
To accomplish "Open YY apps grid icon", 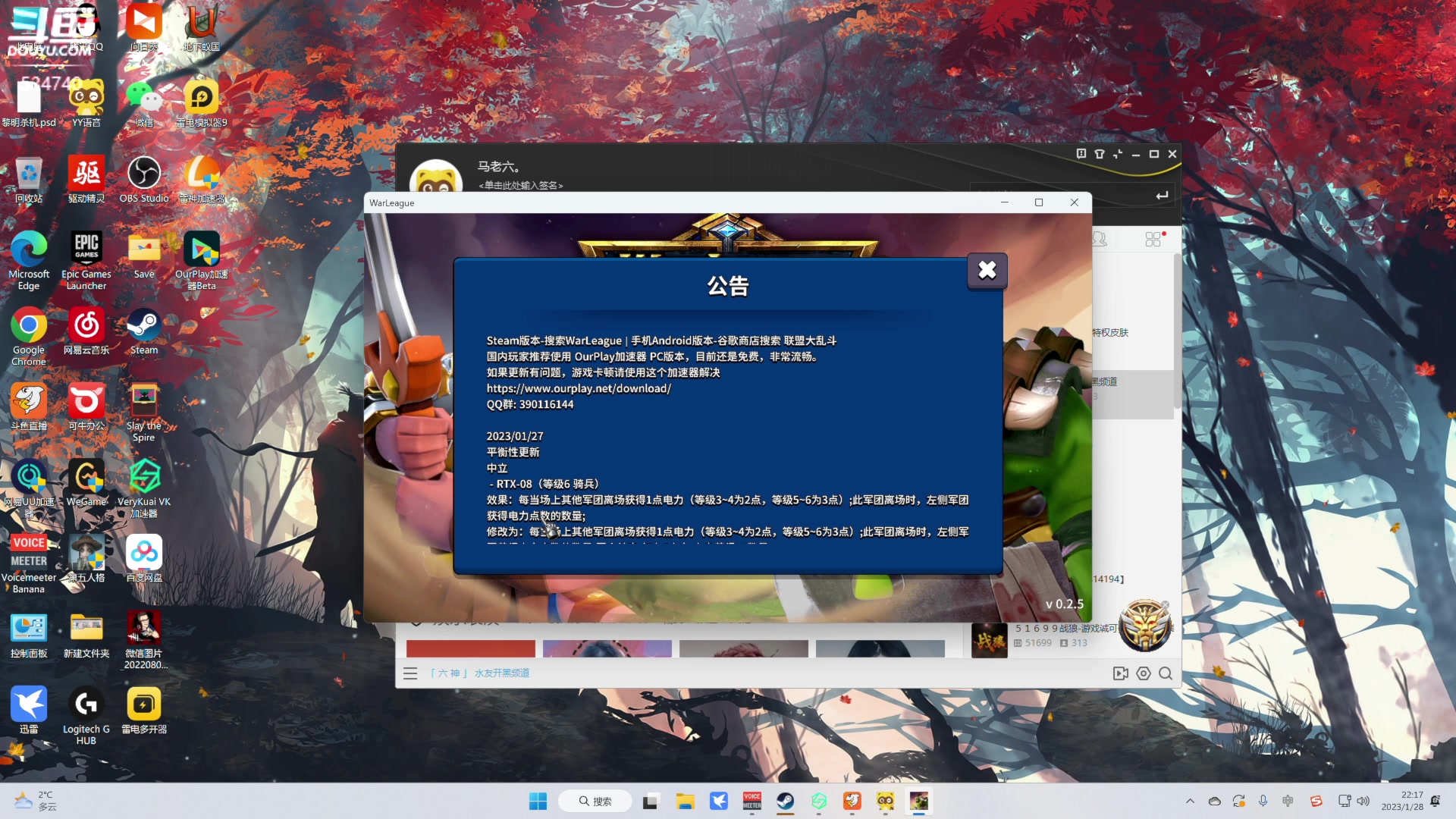I will pos(1153,240).
